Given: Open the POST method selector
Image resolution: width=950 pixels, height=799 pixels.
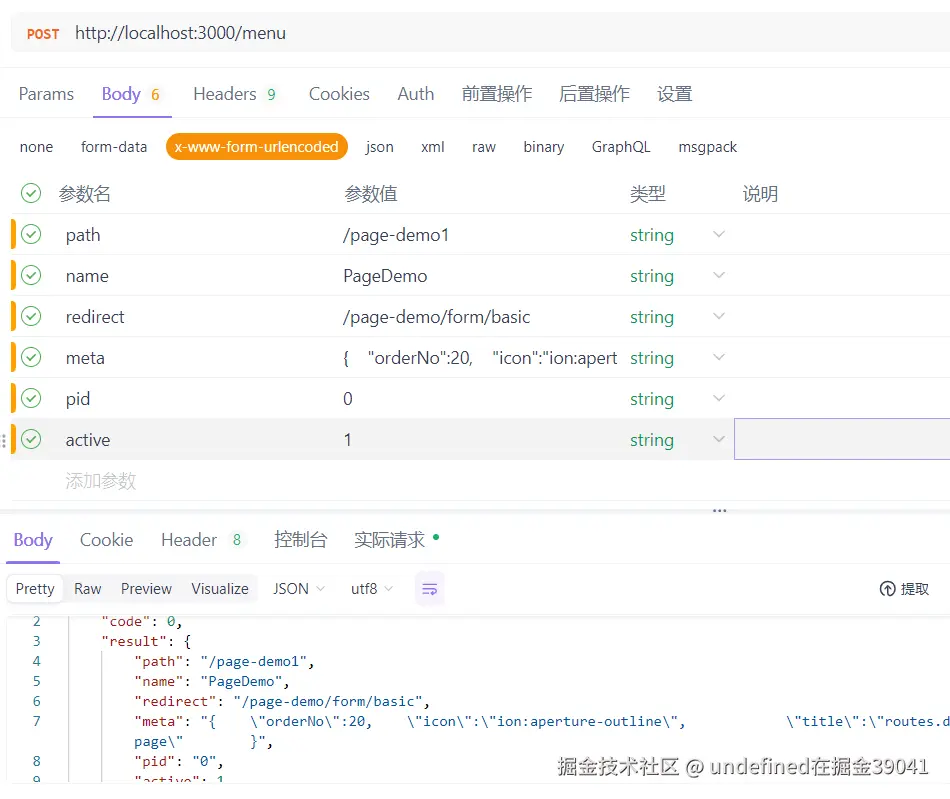Looking at the screenshot, I should coord(43,34).
